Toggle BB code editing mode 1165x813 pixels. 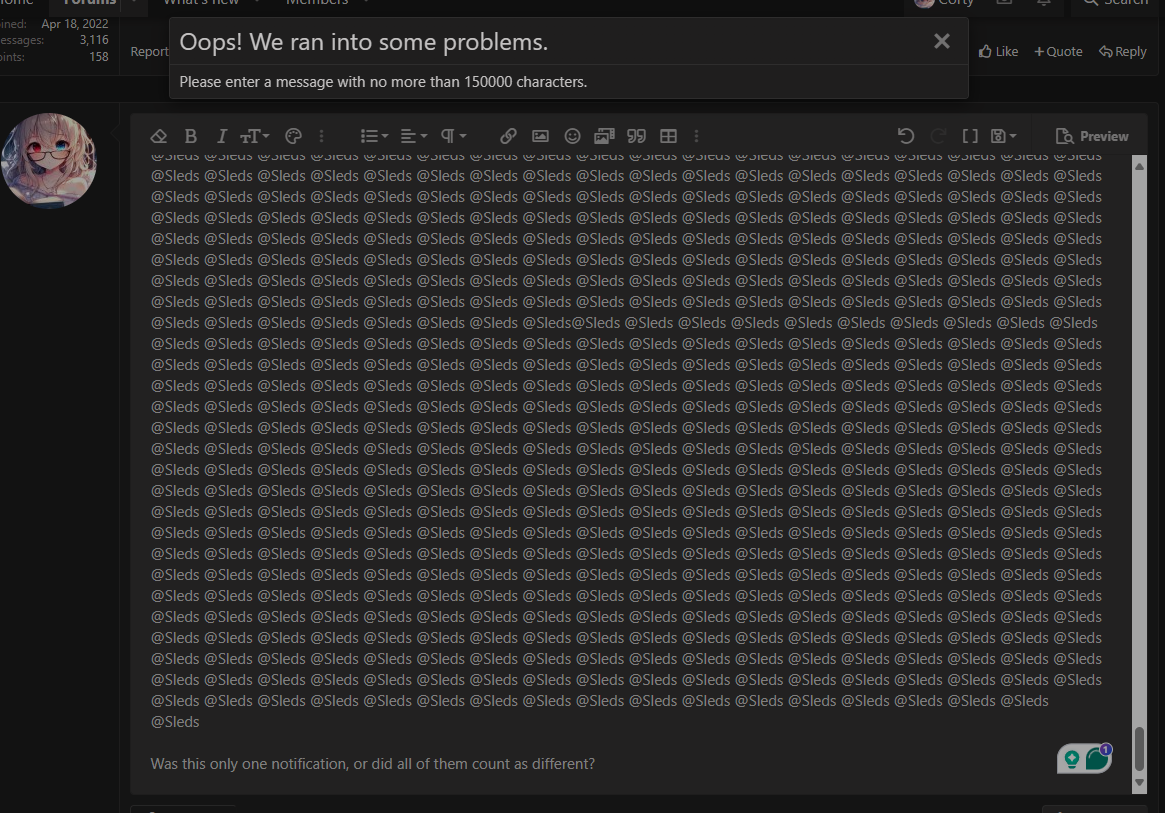(x=968, y=135)
